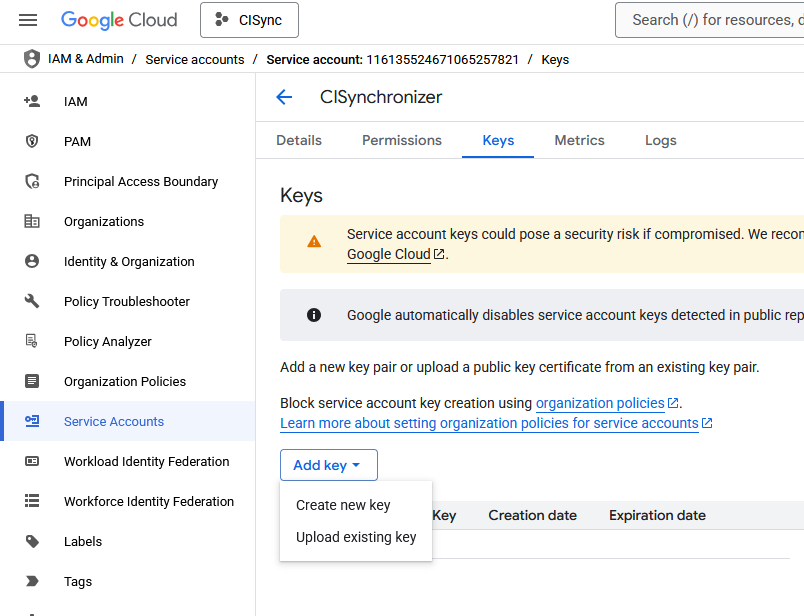Click the Keys section heading
This screenshot has height=616, width=804.
(302, 195)
